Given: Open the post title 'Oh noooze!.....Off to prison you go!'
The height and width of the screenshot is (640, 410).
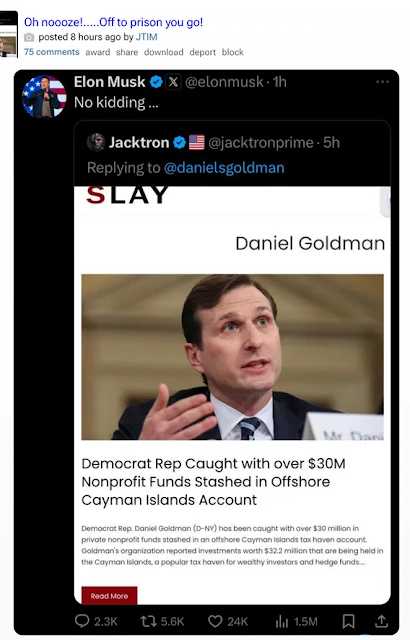Looking at the screenshot, I should click(113, 22).
